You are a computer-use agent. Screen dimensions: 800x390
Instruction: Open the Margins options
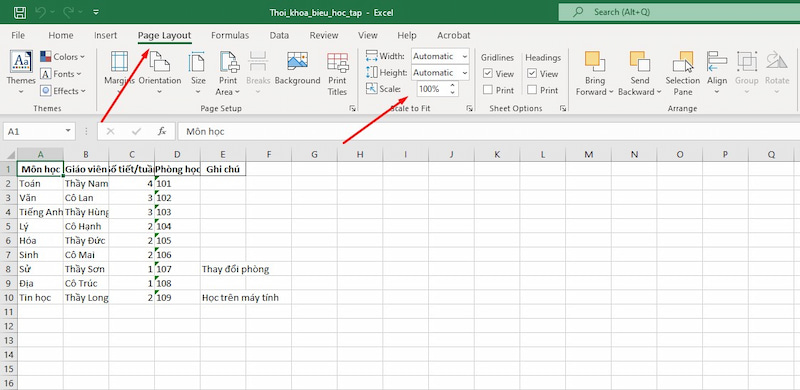[x=119, y=72]
